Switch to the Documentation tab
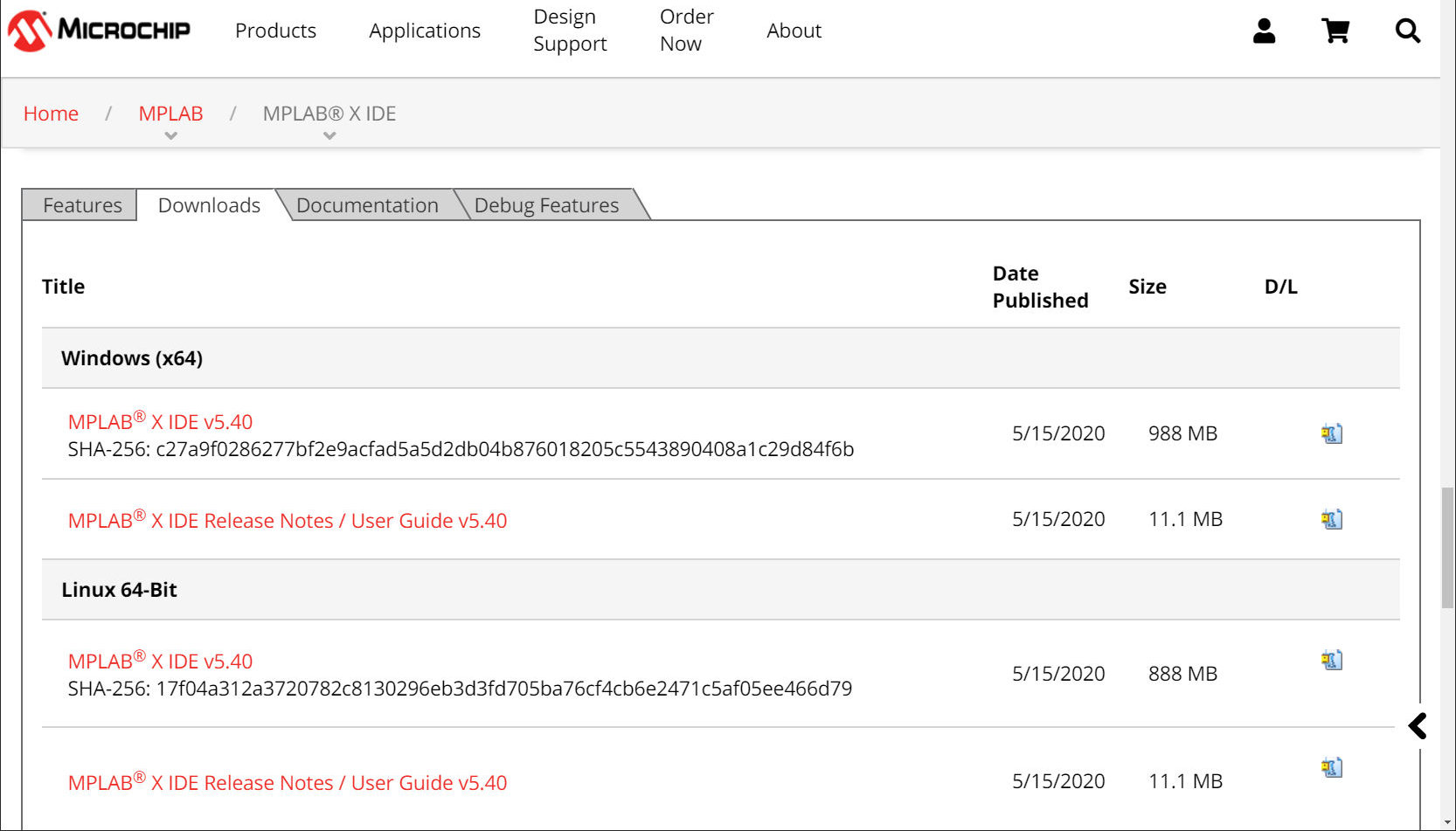The height and width of the screenshot is (831, 1456). coord(367,205)
